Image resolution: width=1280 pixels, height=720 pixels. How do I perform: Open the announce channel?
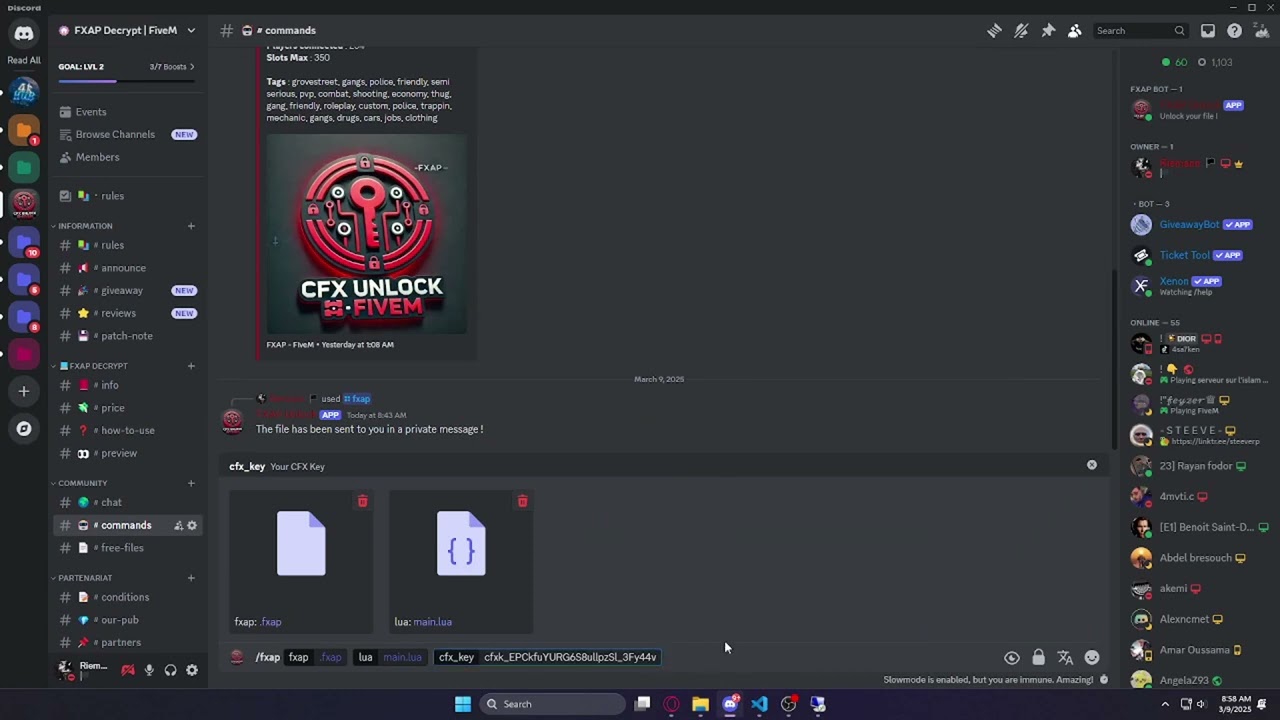[127, 268]
